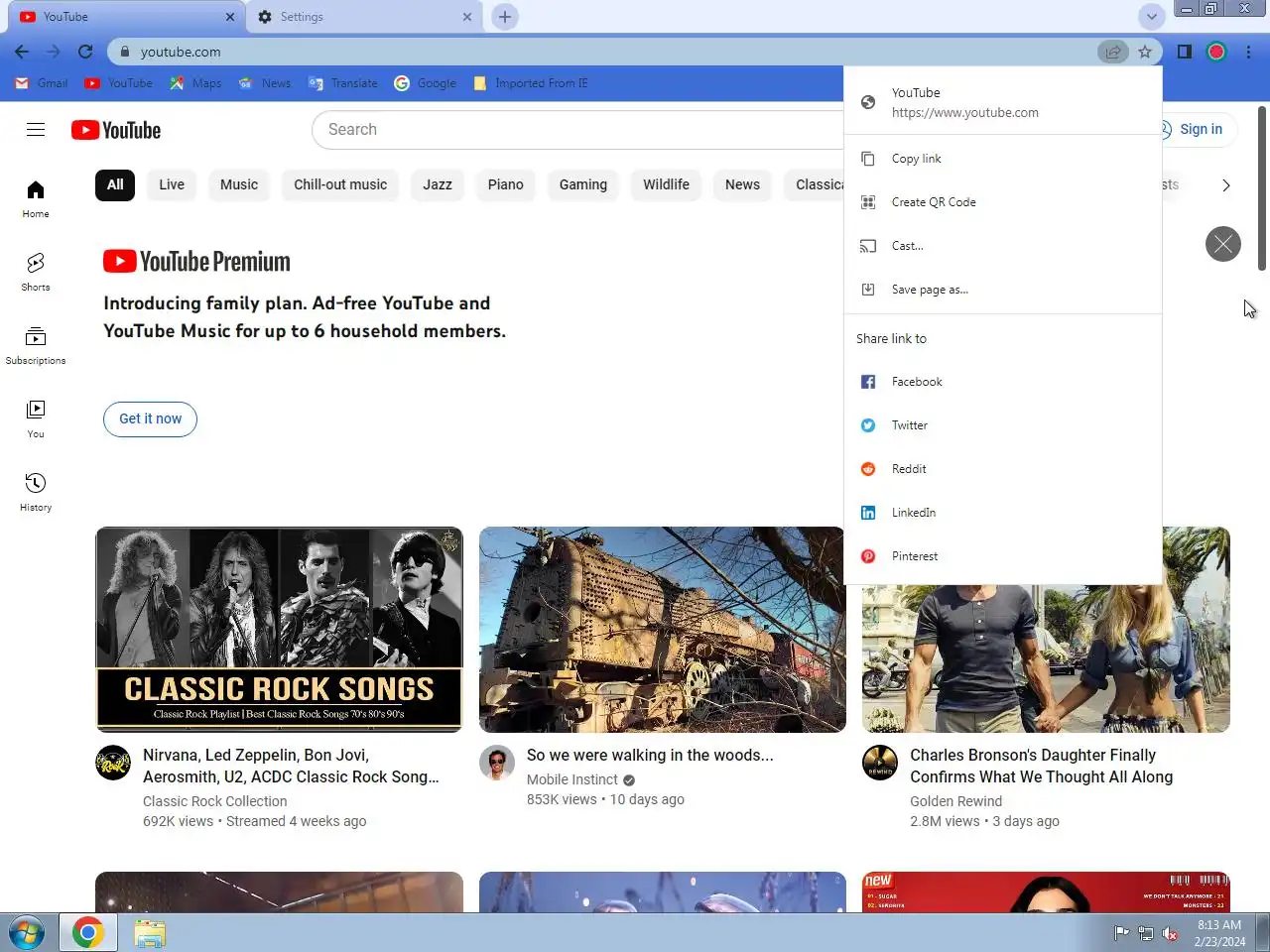Open File Explorer from the taskbar

pos(150,933)
